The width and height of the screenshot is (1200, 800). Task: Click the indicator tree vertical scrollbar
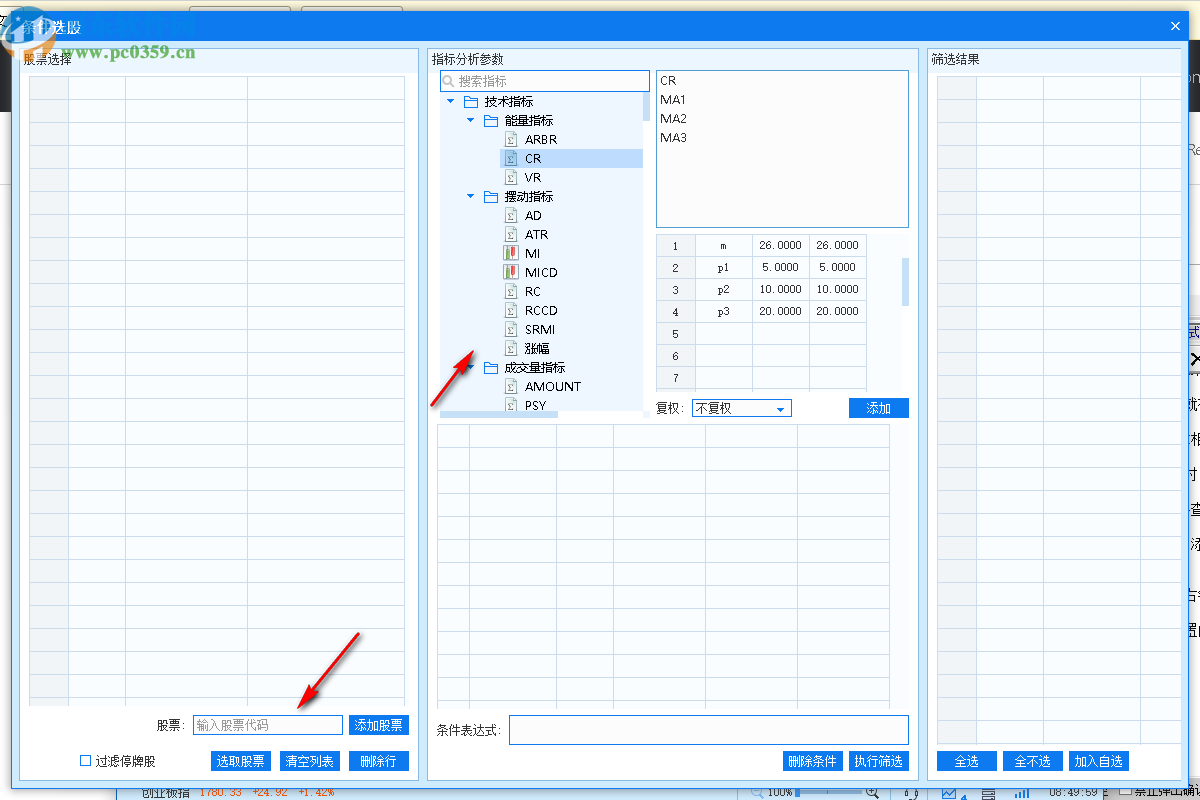tap(646, 105)
